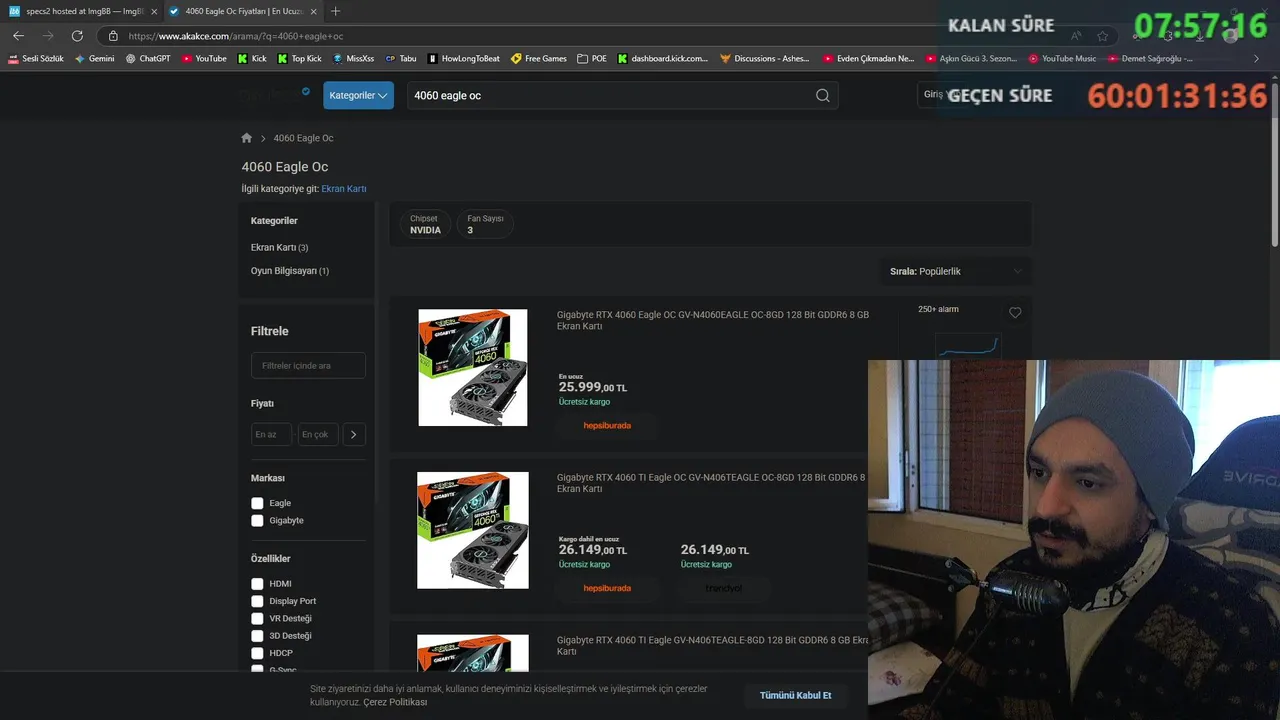Click the hepsiburada offer under 25.999,00 TL
Viewport: 1280px width, 720px height.
pyautogui.click(x=607, y=425)
